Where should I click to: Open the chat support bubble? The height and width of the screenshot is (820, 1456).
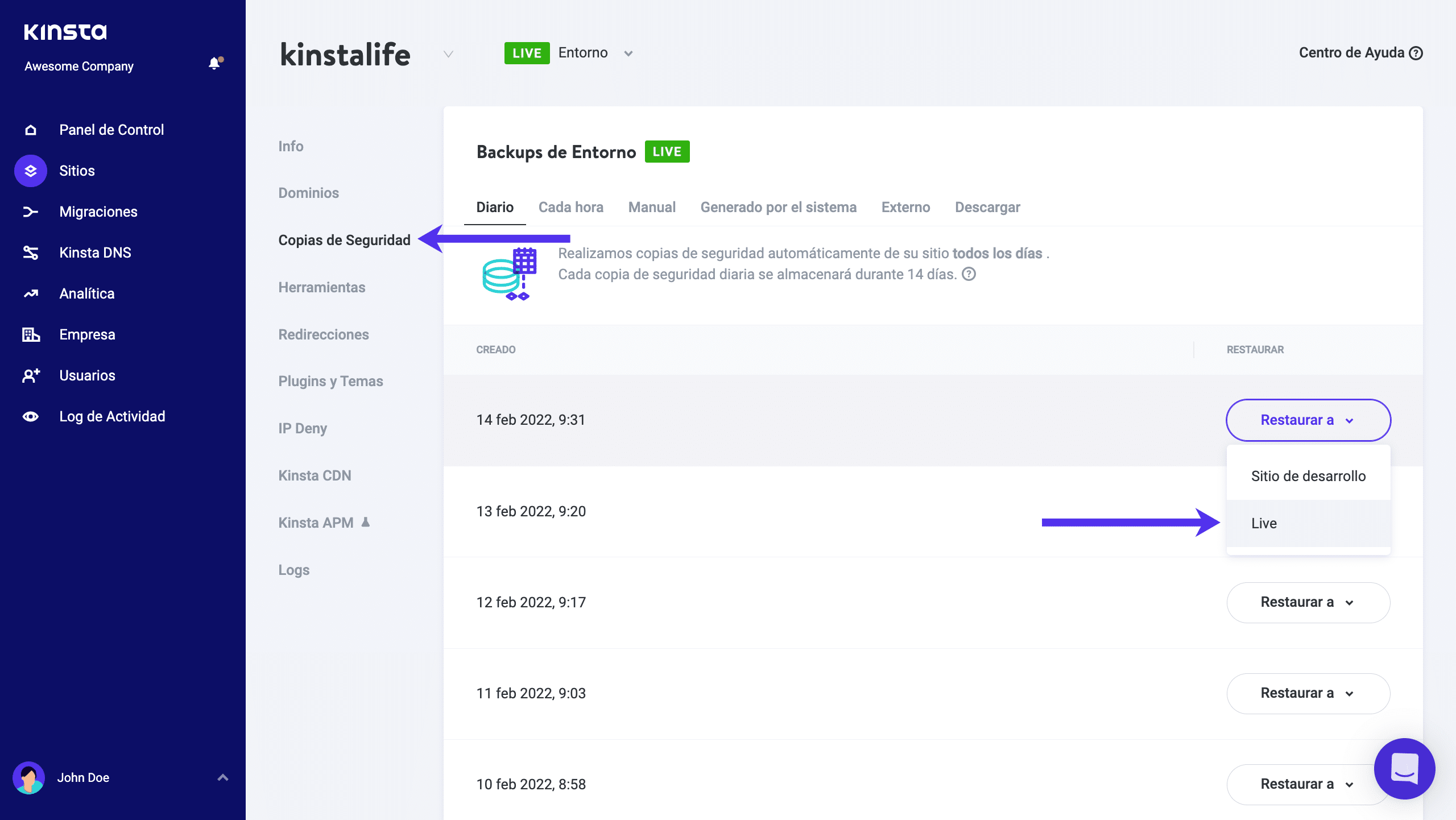click(1404, 768)
